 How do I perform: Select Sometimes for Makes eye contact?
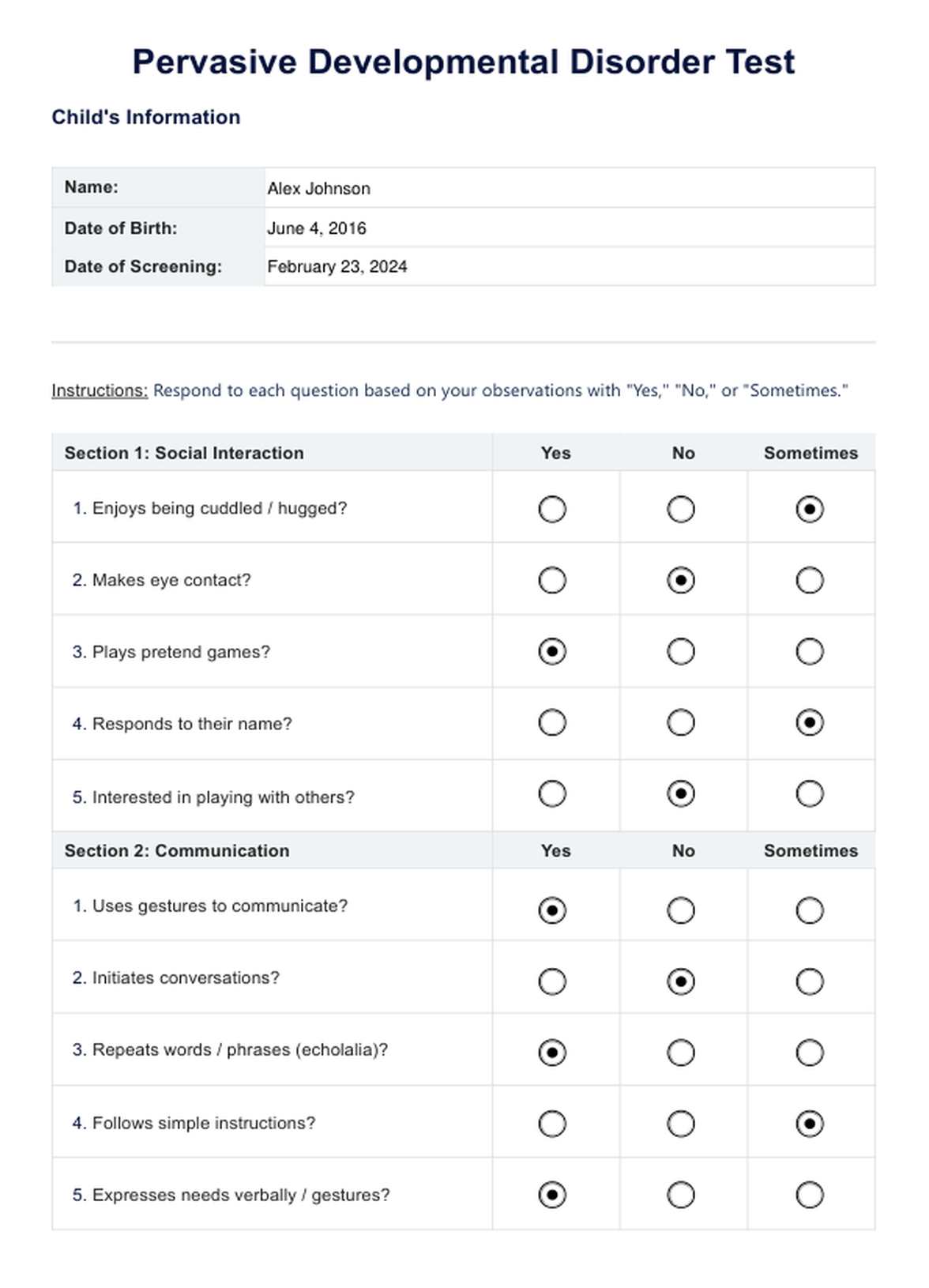[x=810, y=581]
